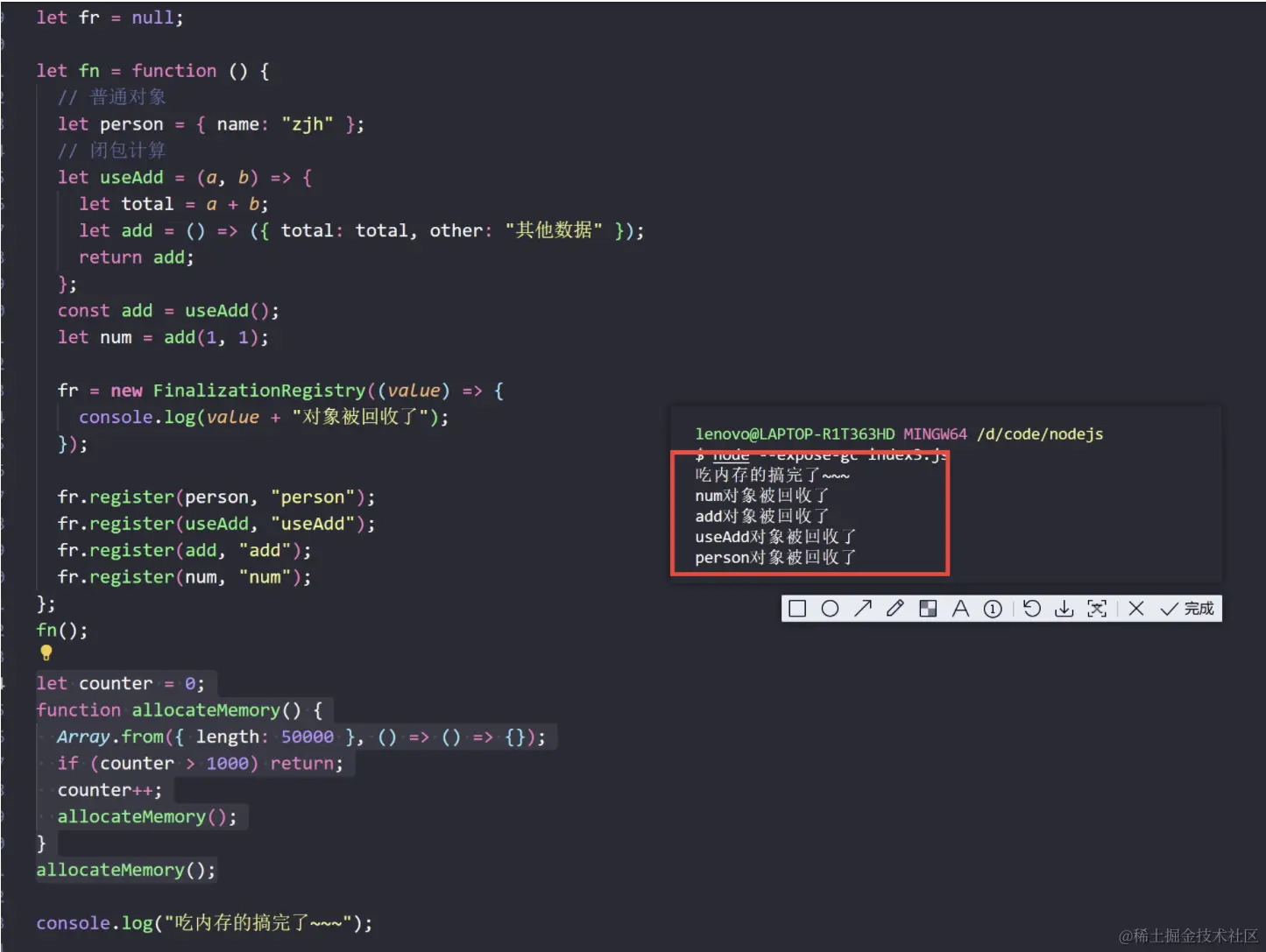This screenshot has height=952, width=1266.
Task: Click the terminal prompt 'lenovo@LAPTOP-R1T363HD'
Action: (x=795, y=434)
